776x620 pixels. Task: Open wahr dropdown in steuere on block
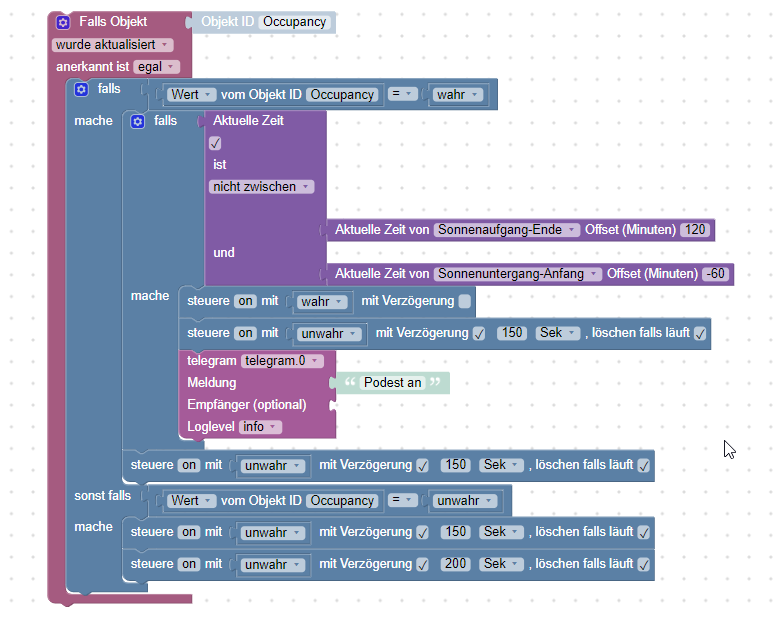pos(322,302)
